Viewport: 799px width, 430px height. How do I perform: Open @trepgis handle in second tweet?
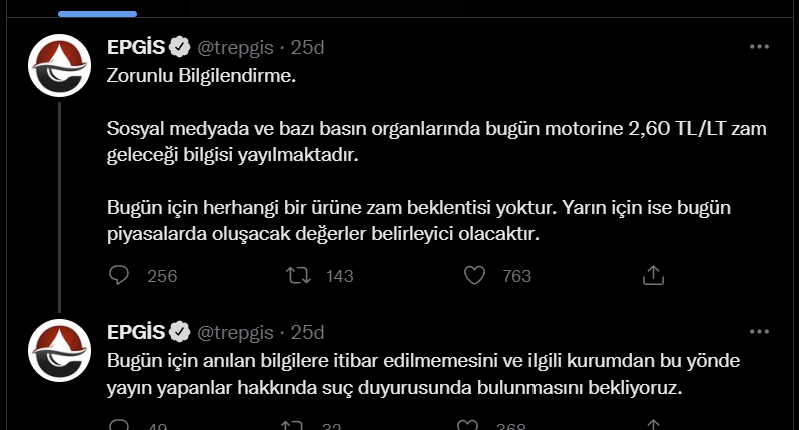click(x=235, y=332)
